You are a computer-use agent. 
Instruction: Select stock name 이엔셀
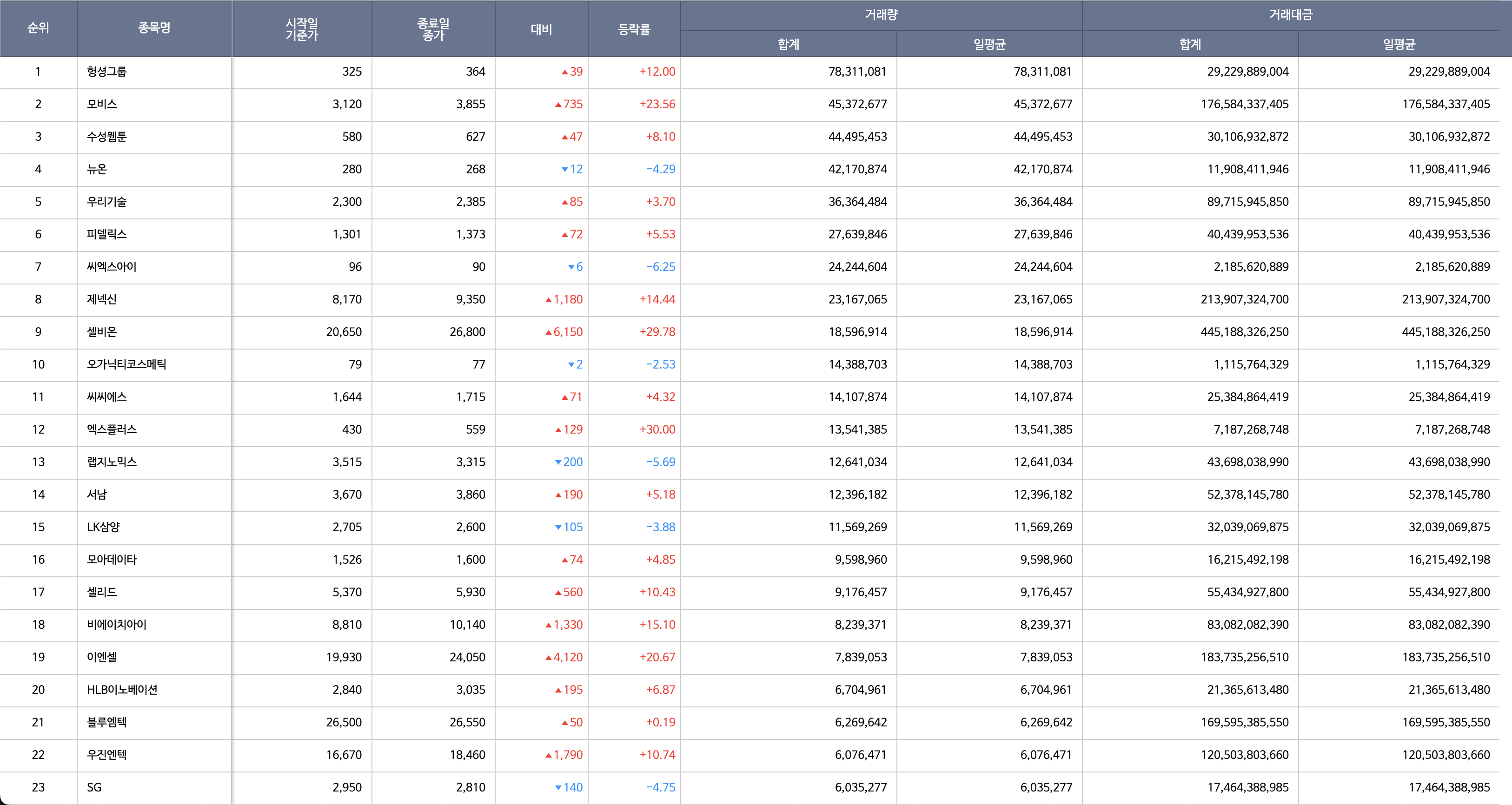tap(102, 657)
